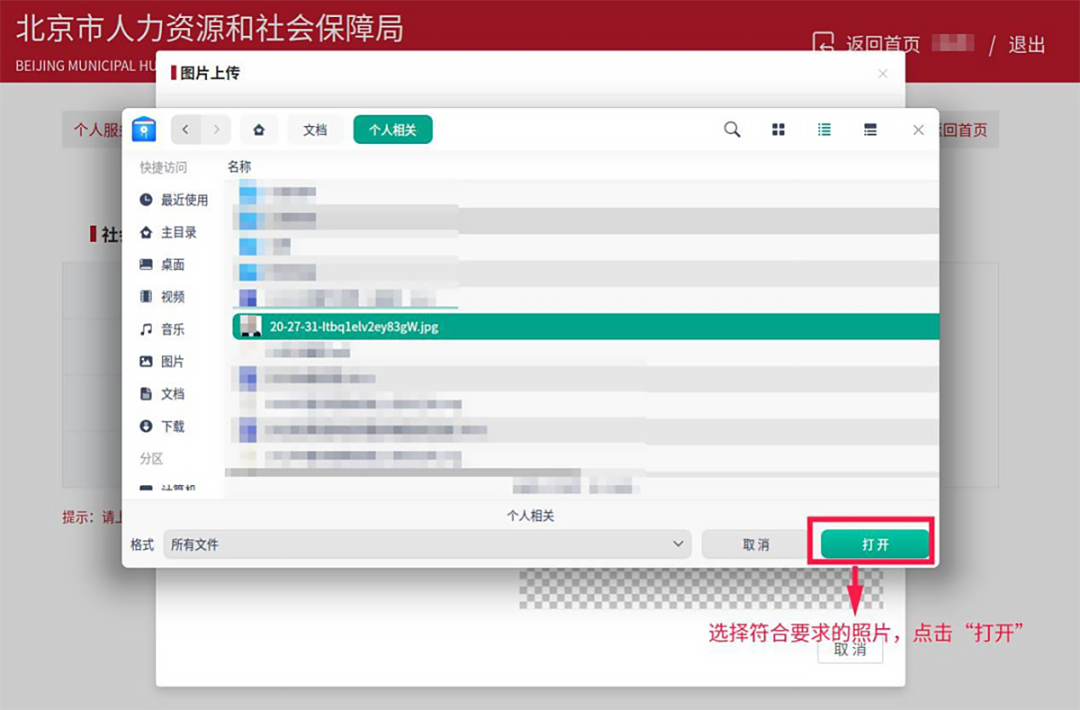Click the file manager app icon

coord(144,130)
